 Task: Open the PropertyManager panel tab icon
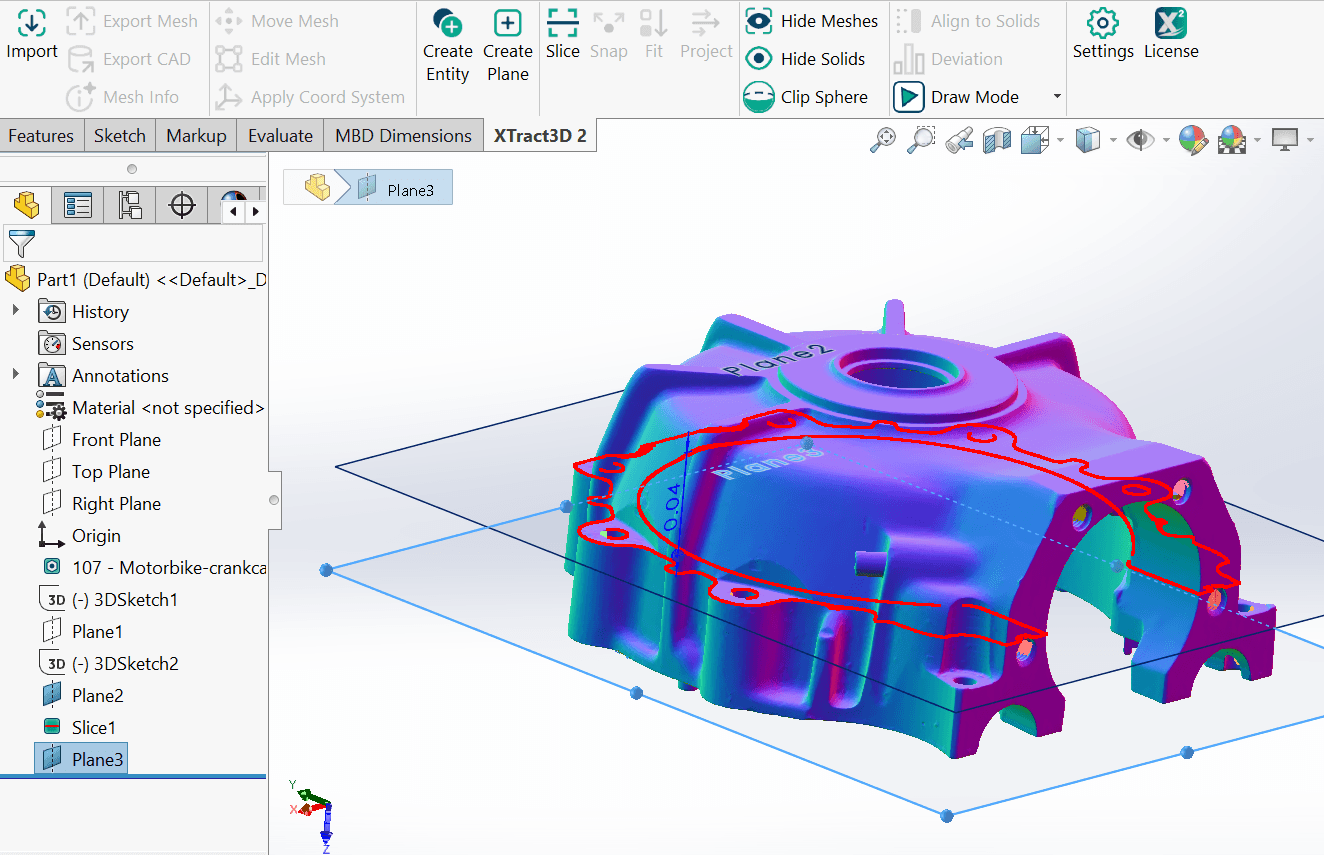[78, 206]
